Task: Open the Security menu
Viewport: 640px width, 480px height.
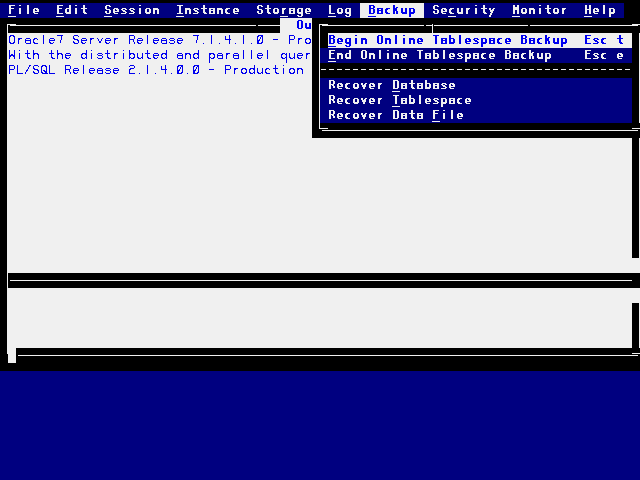Action: (x=464, y=10)
